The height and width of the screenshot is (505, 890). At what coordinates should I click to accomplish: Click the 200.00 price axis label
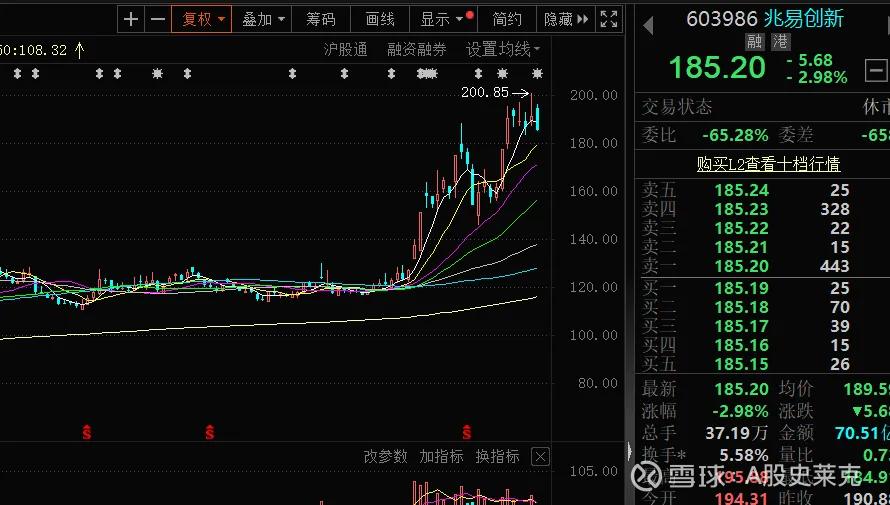coord(594,95)
